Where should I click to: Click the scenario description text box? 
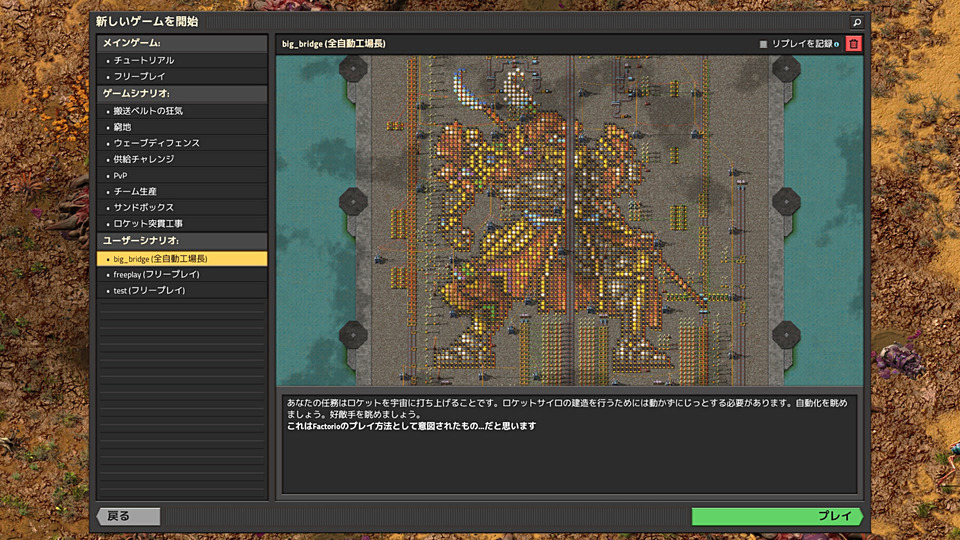[569, 444]
